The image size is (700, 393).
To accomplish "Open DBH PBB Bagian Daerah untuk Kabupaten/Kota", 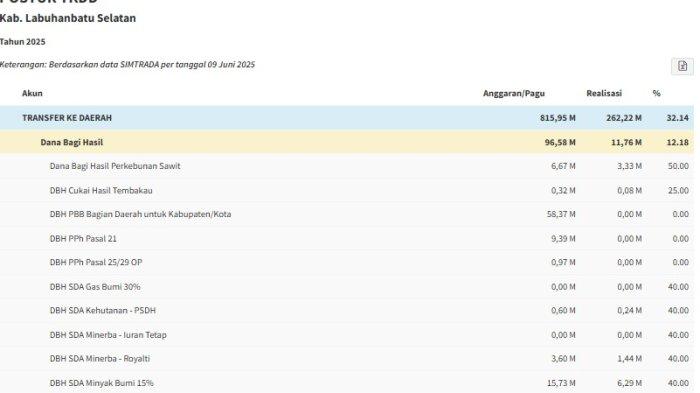I will pos(347,214).
